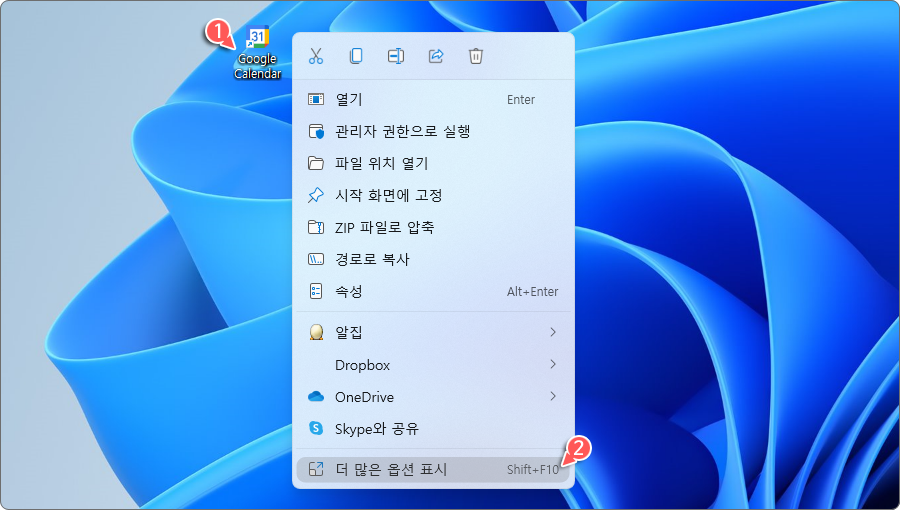Click the Cut scissors icon
Screen dimensions: 900x510
pyautogui.click(x=316, y=56)
